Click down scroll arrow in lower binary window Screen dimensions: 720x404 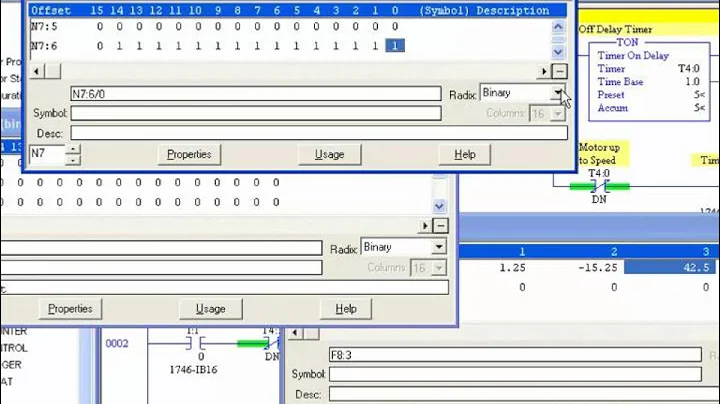pos(439,206)
